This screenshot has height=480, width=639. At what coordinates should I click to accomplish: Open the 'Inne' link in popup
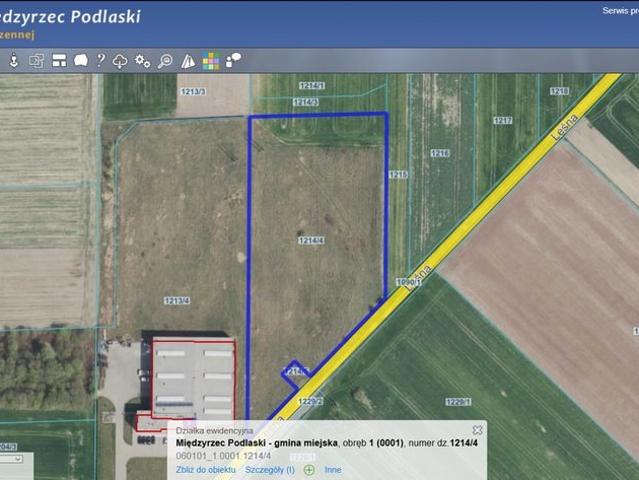pyautogui.click(x=333, y=469)
